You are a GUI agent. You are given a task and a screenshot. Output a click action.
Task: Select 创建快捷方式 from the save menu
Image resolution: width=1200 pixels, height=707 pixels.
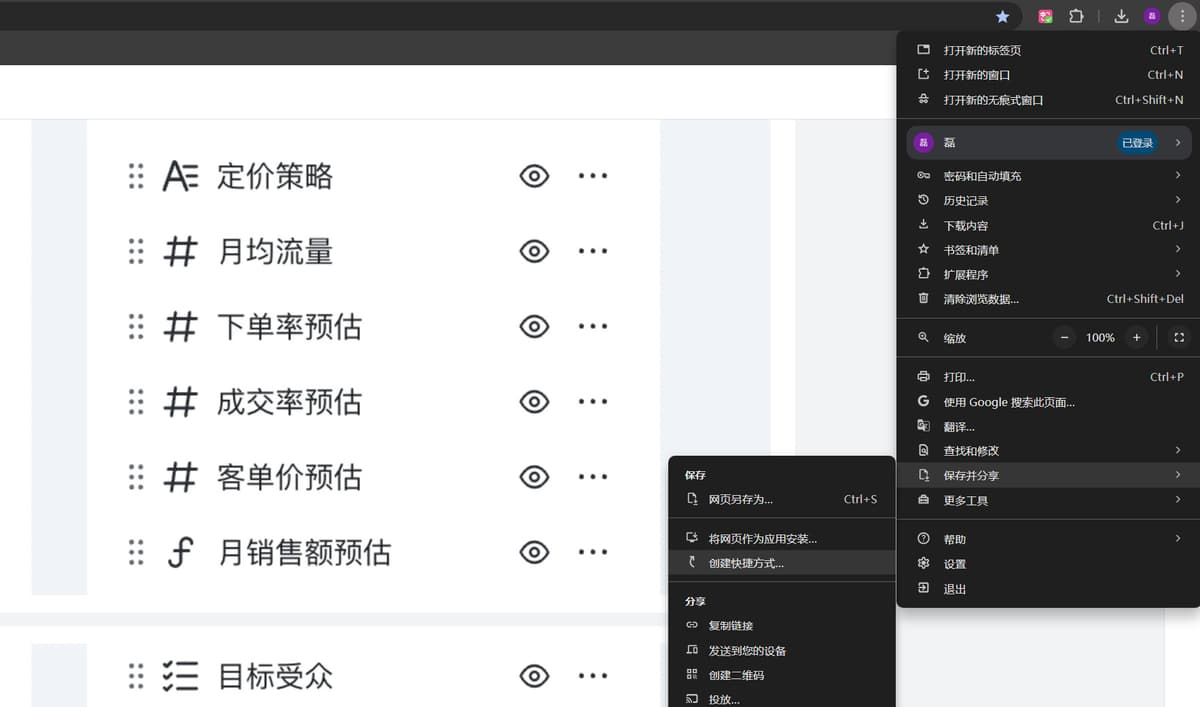point(746,563)
